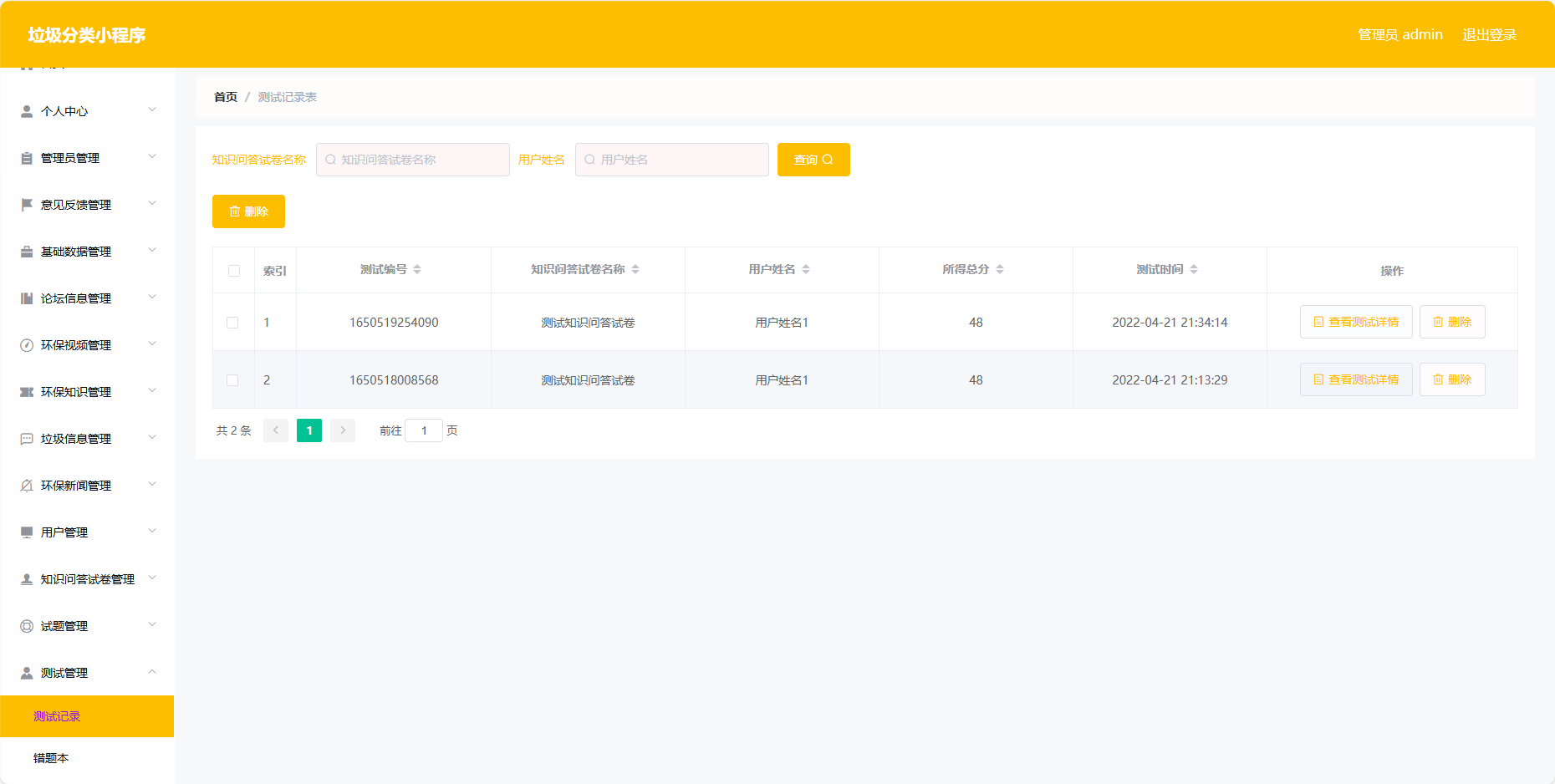Click the 垃圾信息管理 chat icon
This screenshot has height=784, width=1555.
(x=27, y=439)
